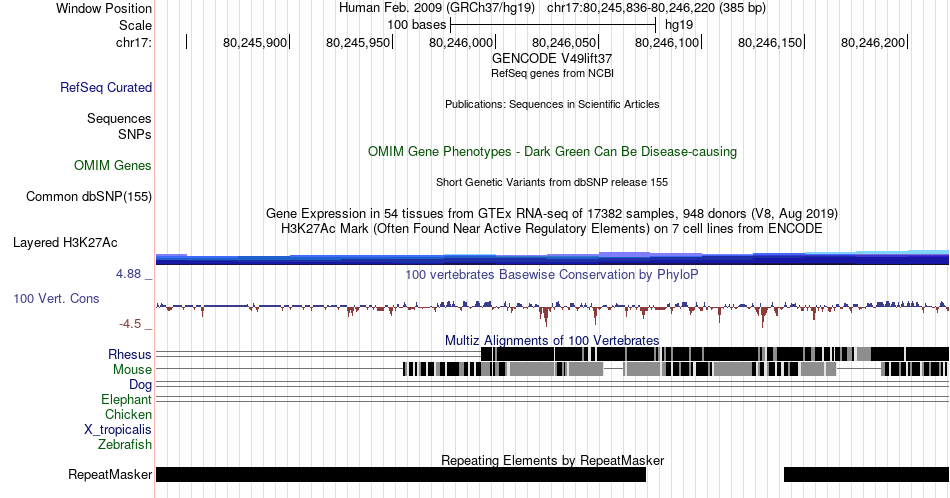Click the GENCODE V49lift37 track title

tap(552, 58)
